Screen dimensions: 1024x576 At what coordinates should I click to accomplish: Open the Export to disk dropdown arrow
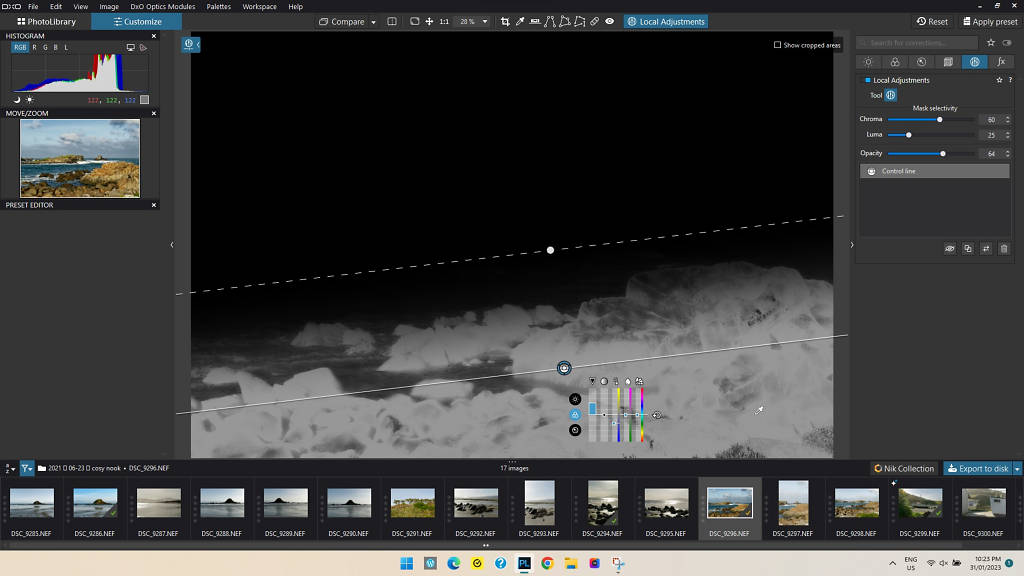(x=1017, y=468)
